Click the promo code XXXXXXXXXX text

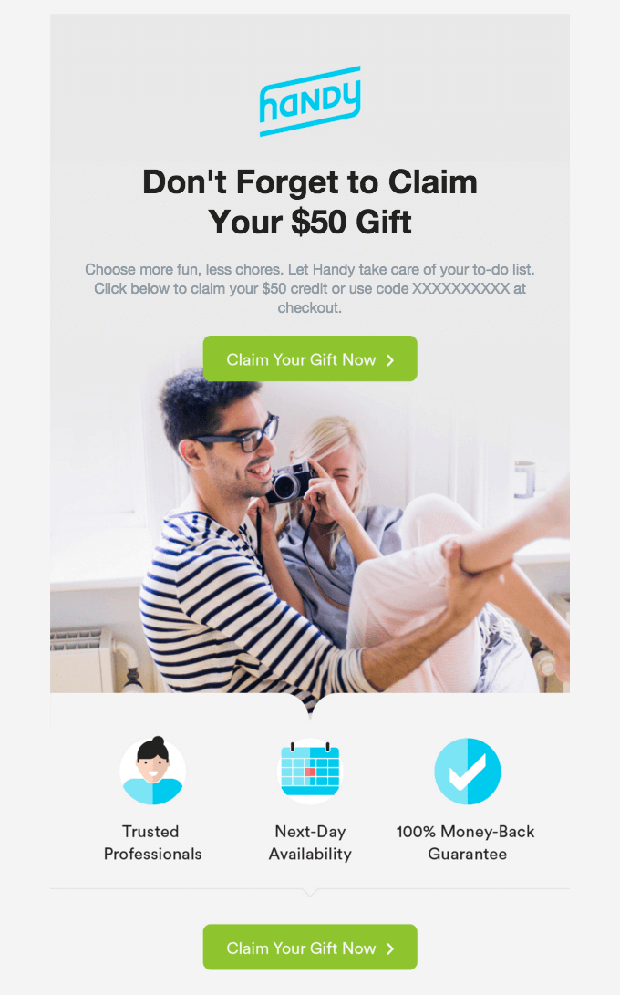461,289
